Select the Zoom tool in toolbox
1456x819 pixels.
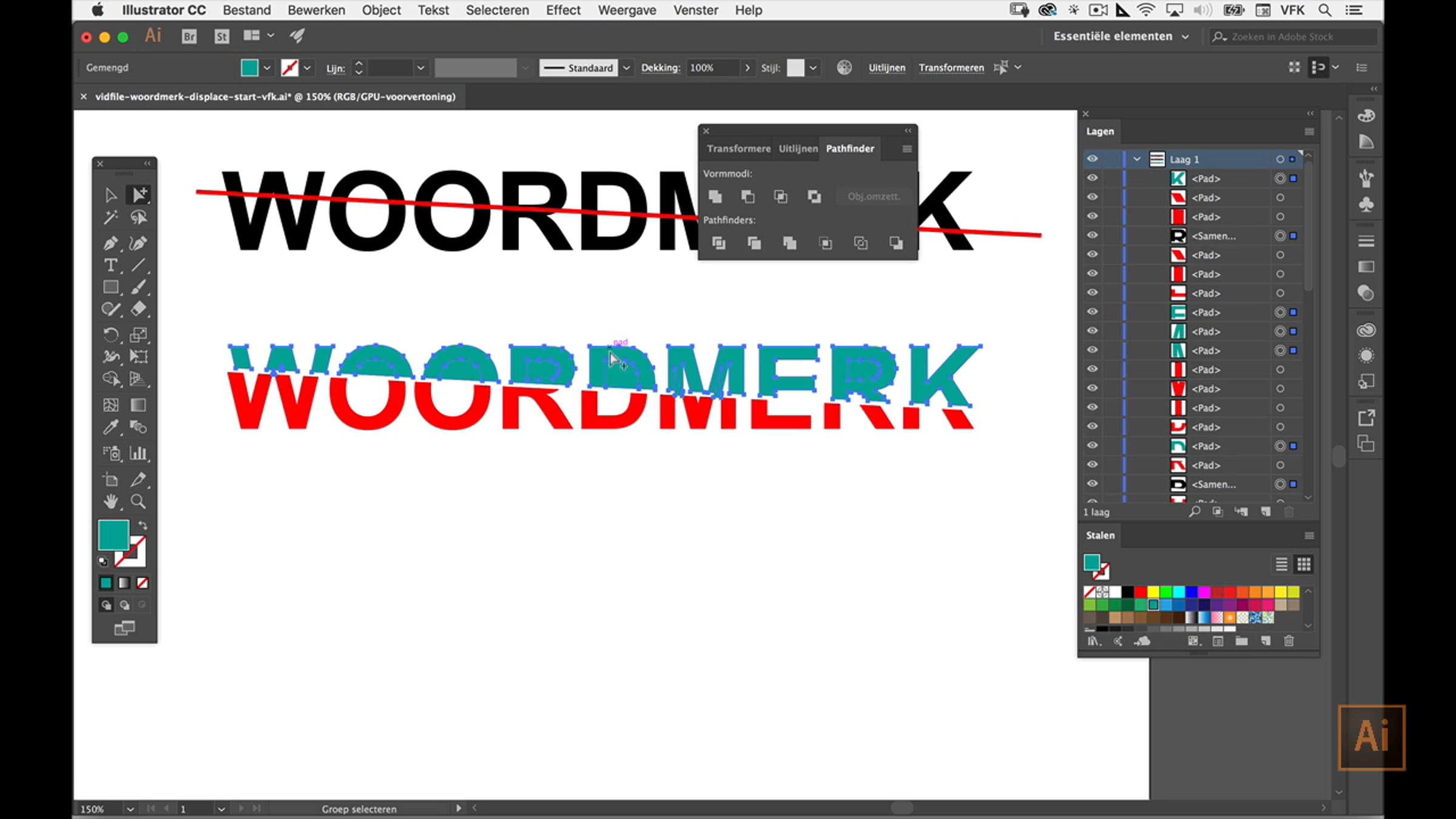pos(138,502)
